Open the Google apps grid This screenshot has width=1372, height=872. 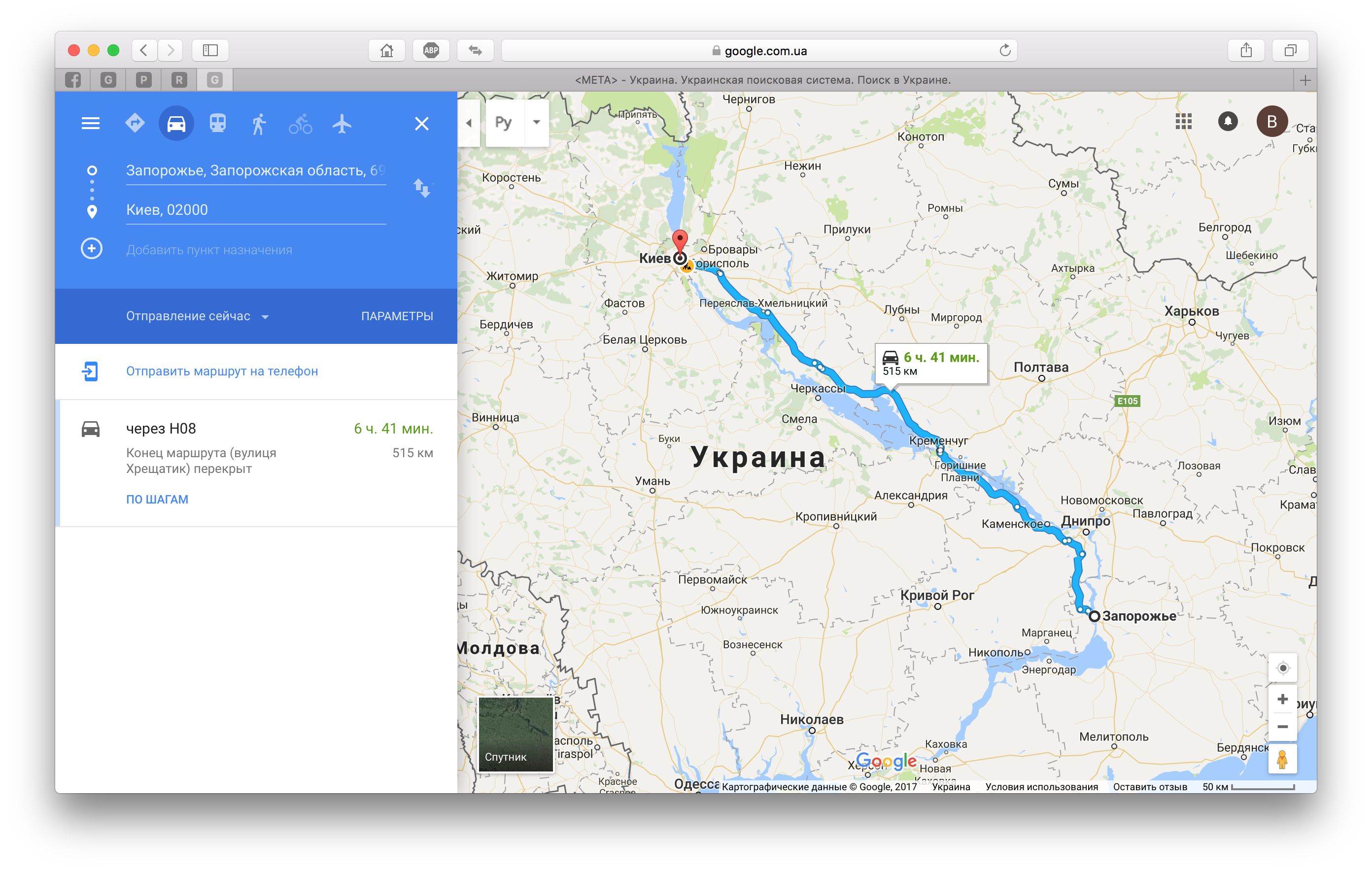pos(1183,121)
